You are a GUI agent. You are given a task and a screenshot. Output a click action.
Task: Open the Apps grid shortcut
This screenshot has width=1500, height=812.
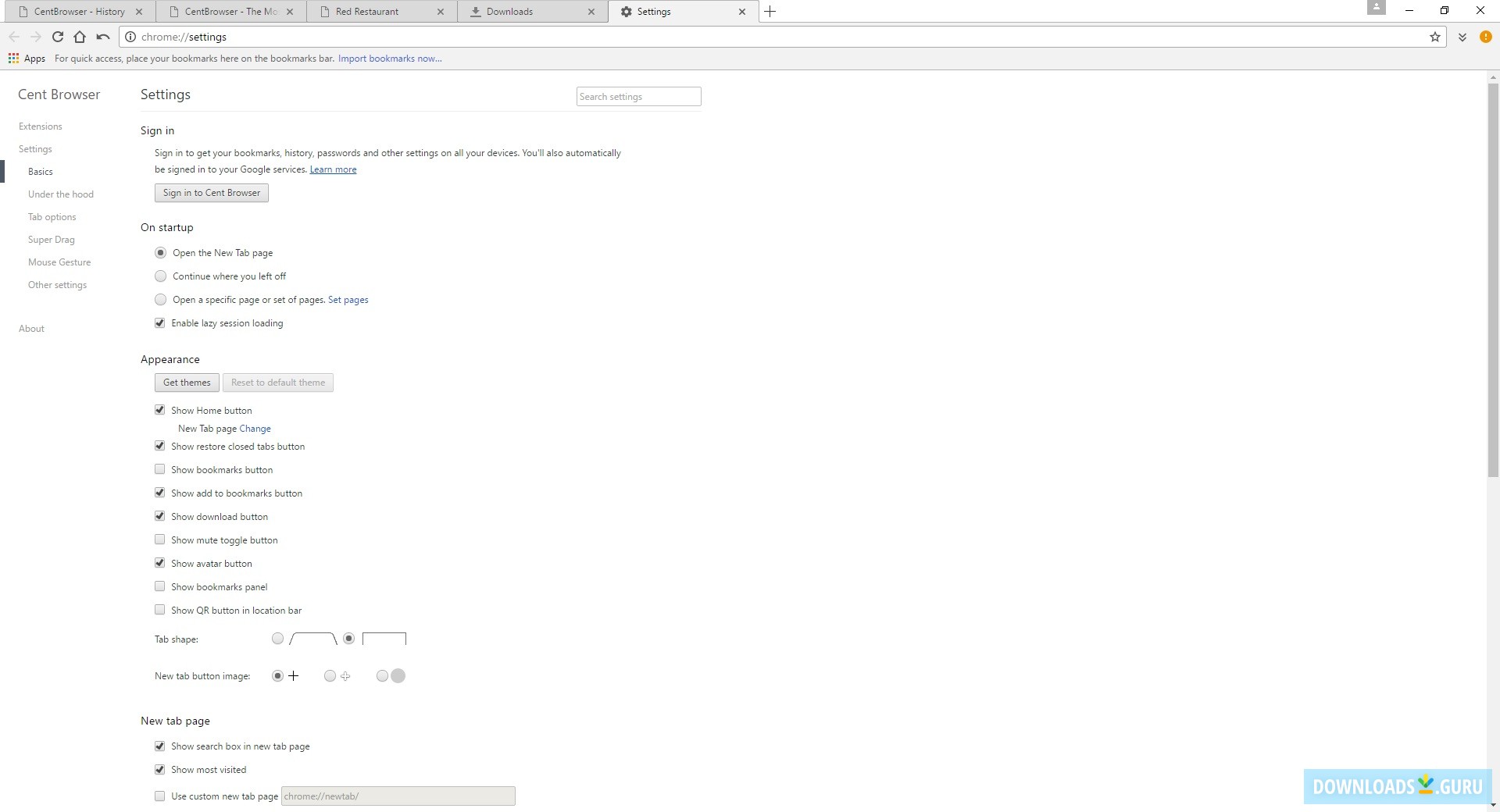coord(27,59)
